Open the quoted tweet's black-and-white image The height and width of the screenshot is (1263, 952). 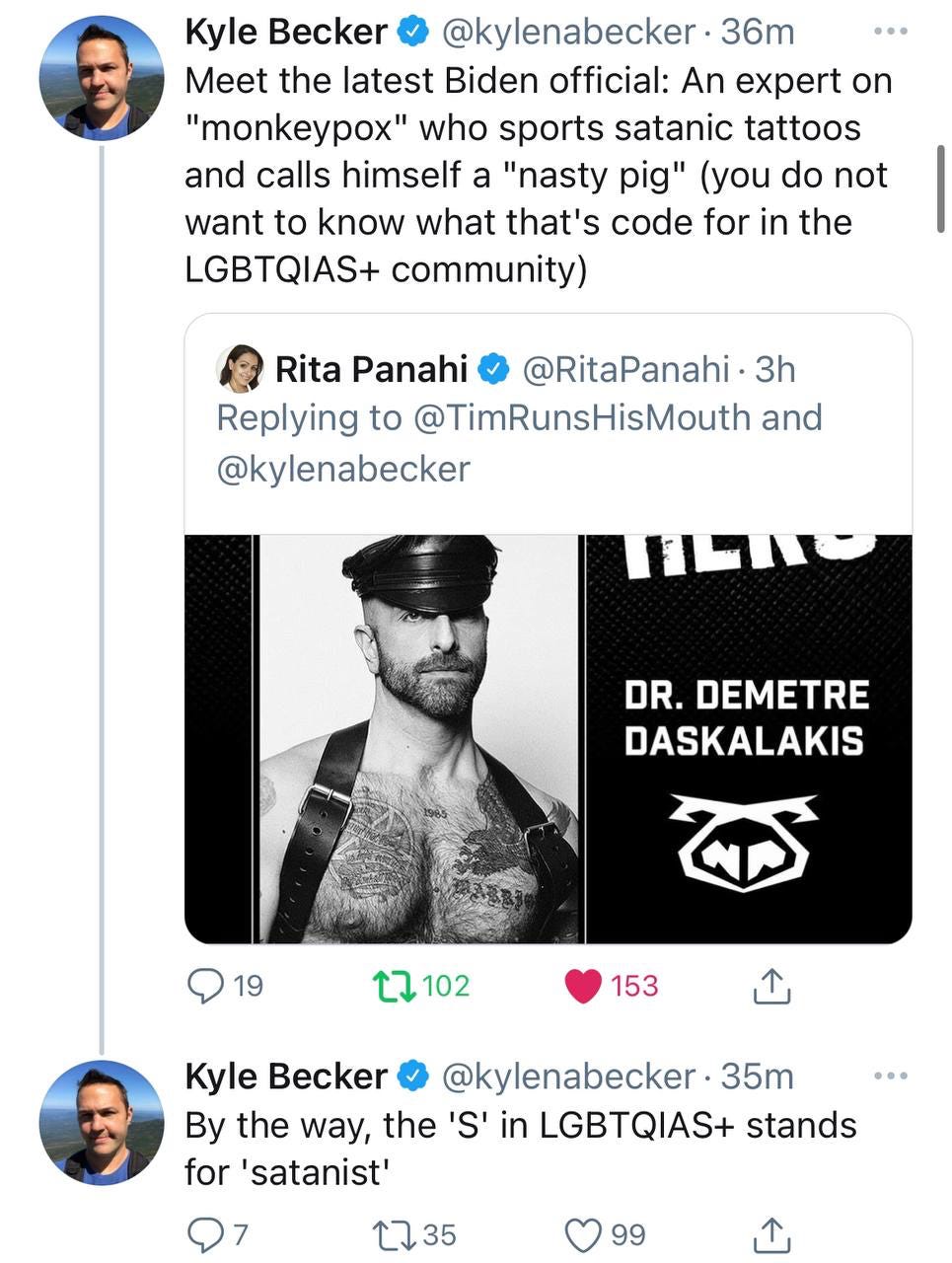pos(548,738)
